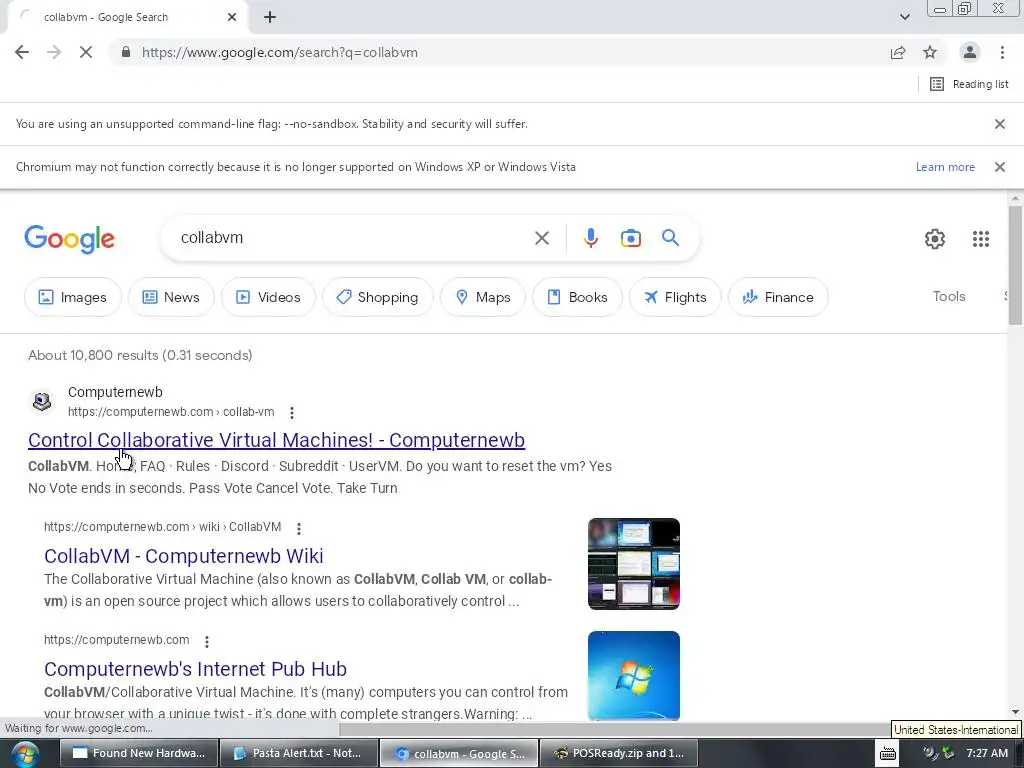Open the Learn more link
This screenshot has width=1024, height=768.
coord(945,167)
